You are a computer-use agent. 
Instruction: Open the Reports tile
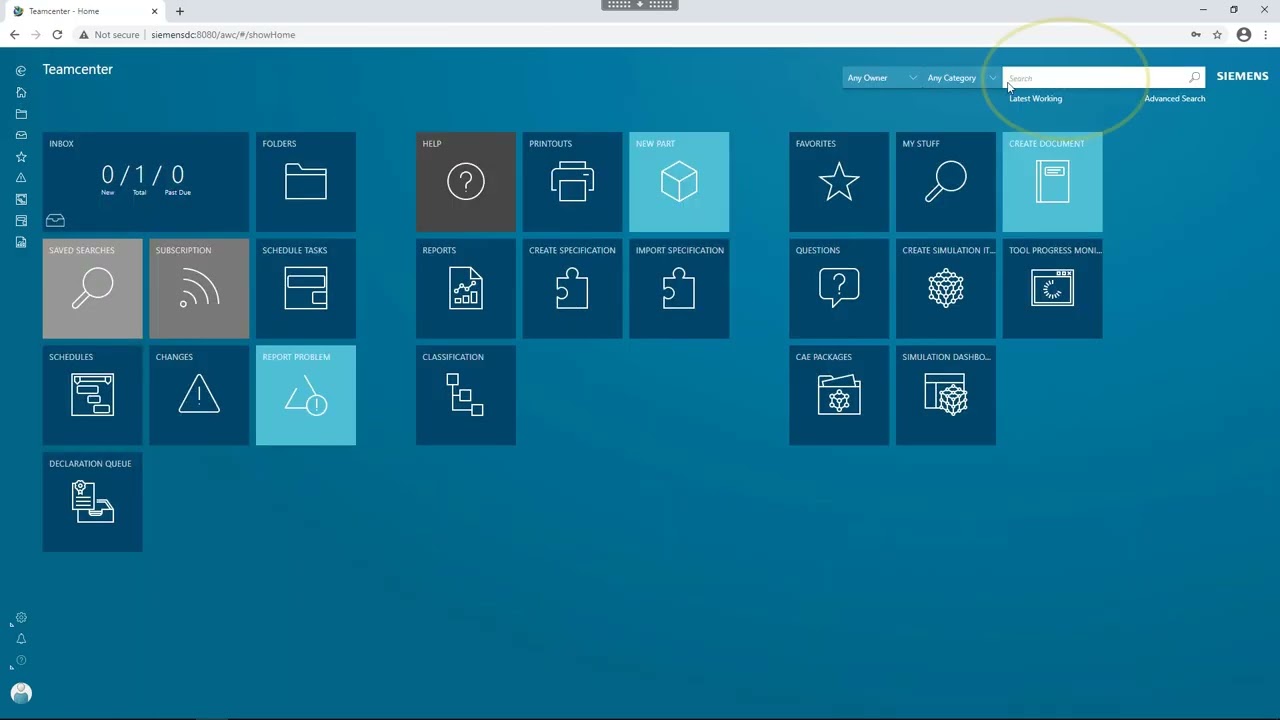466,289
